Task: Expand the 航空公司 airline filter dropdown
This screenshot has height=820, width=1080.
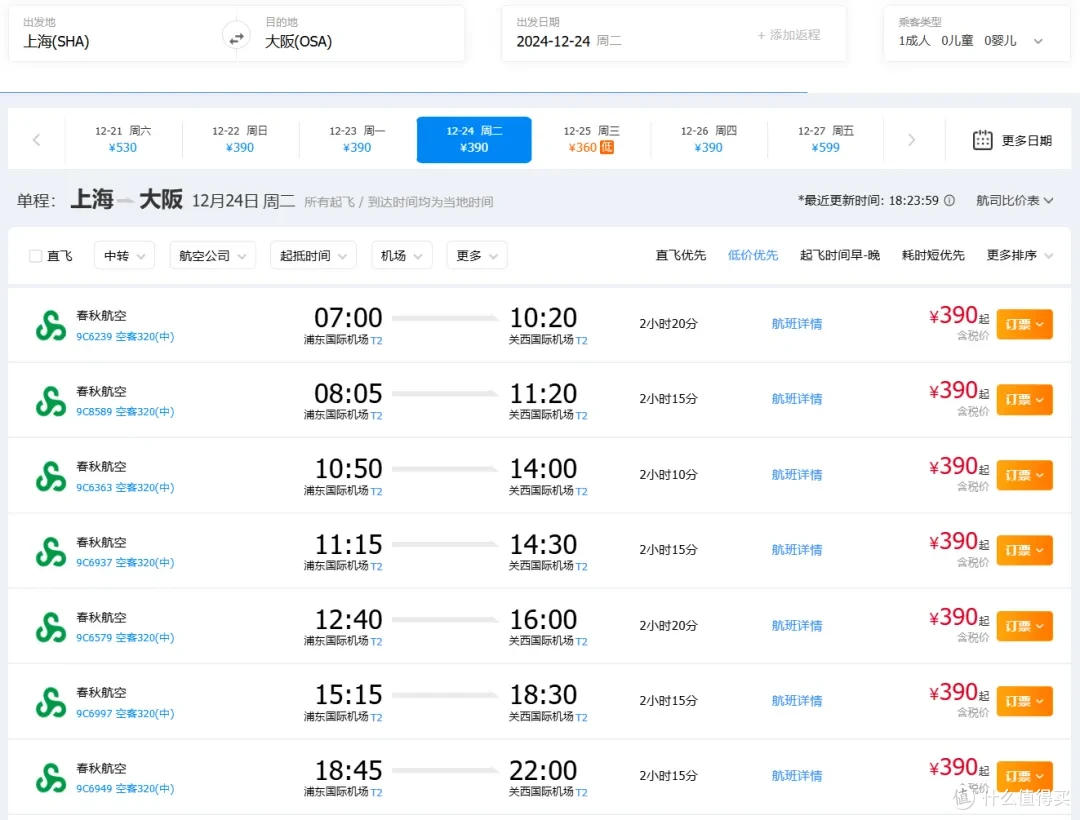Action: [211, 255]
